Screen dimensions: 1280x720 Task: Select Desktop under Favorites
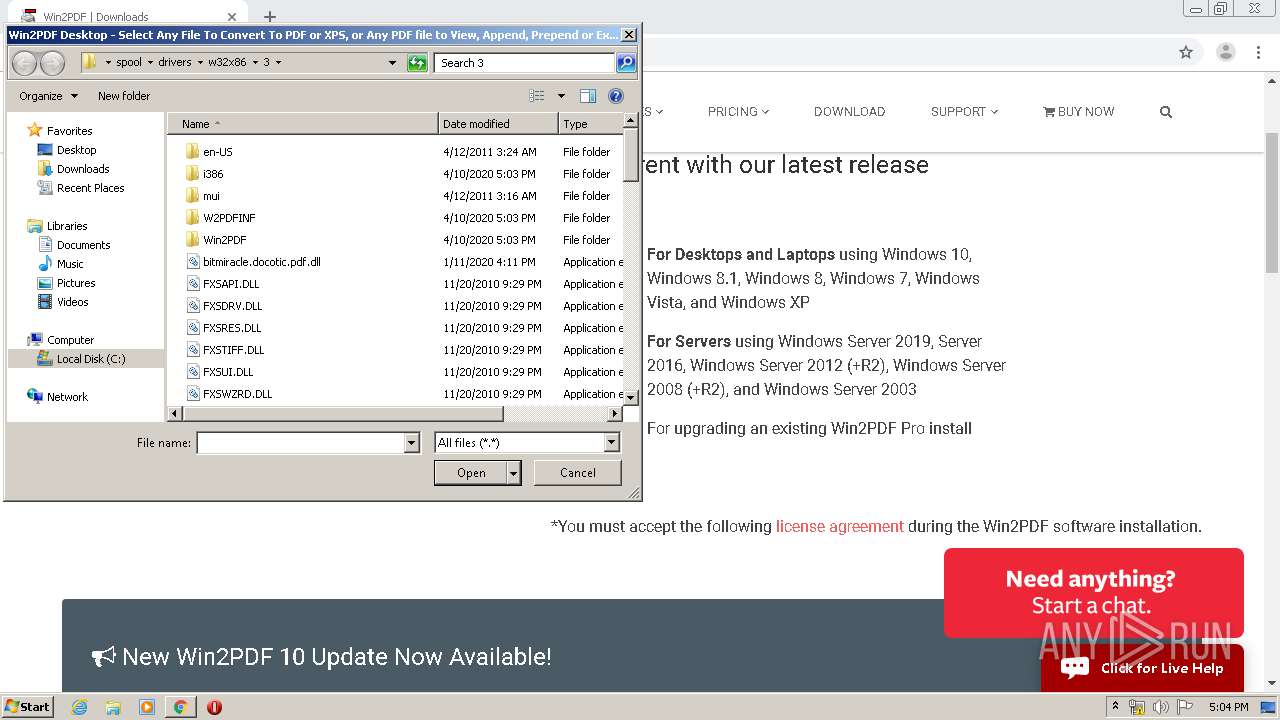[77, 150]
